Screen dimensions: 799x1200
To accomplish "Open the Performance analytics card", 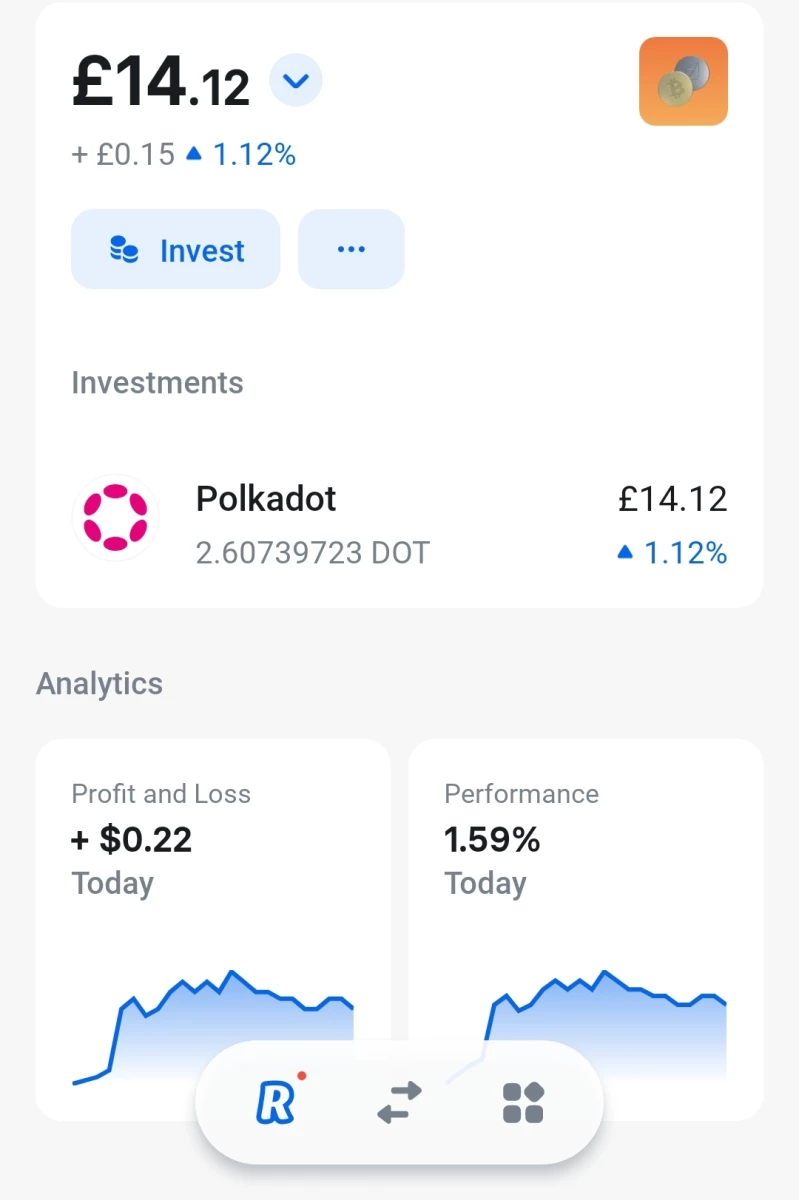I will tap(586, 929).
